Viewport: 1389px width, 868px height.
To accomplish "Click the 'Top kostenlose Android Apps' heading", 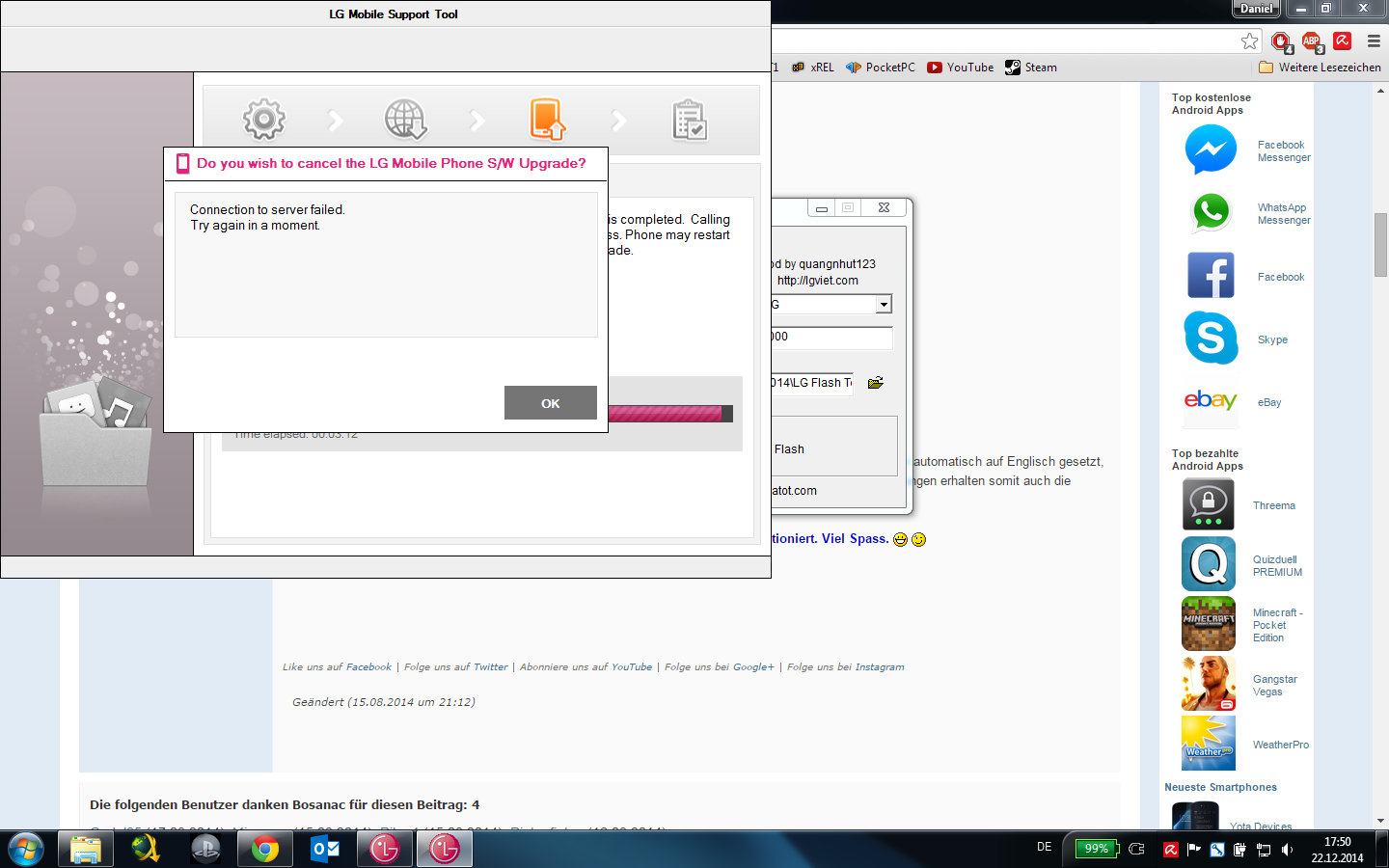I will point(1212,104).
